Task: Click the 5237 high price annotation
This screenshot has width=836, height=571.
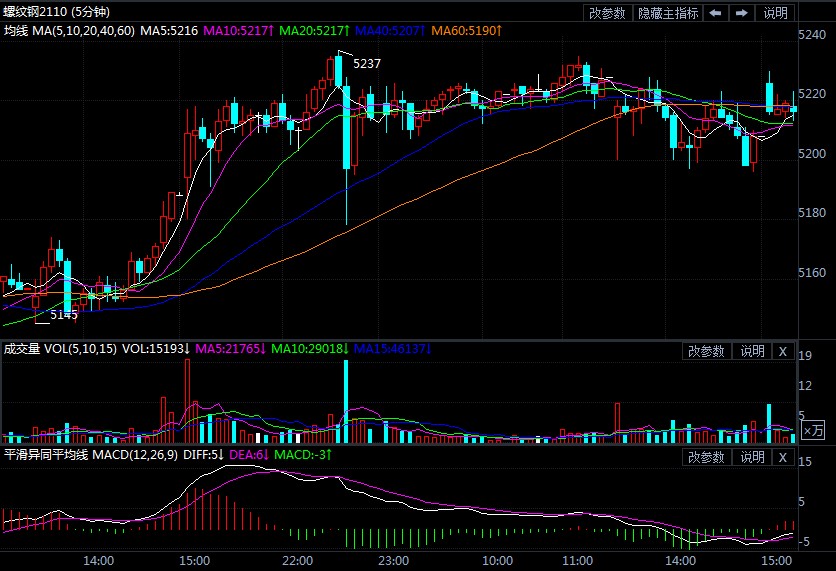Action: (x=368, y=62)
